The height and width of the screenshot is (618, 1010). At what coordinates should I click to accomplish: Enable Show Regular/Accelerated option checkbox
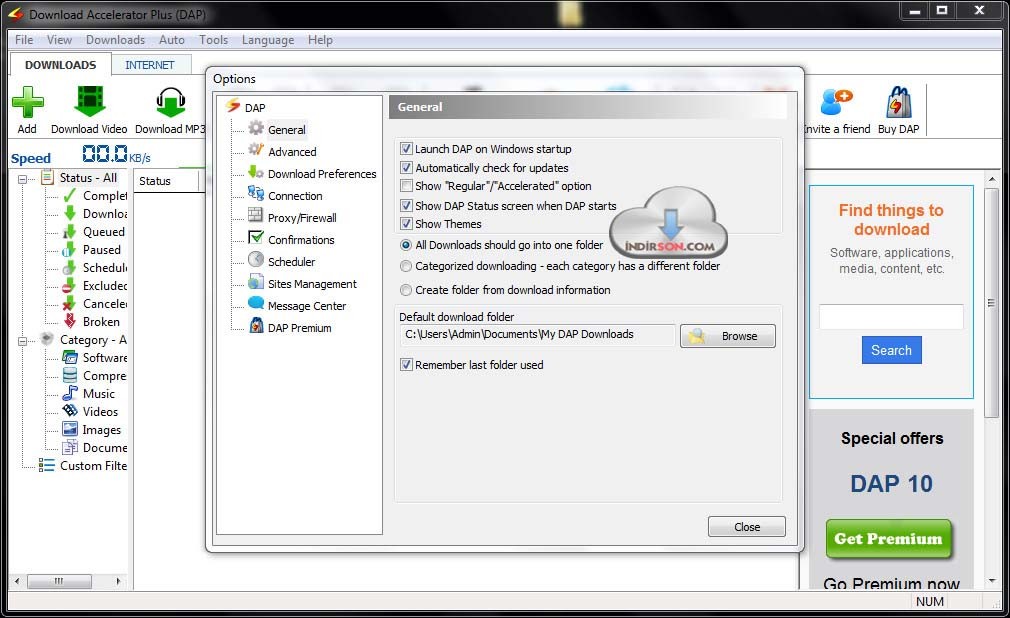coord(406,186)
